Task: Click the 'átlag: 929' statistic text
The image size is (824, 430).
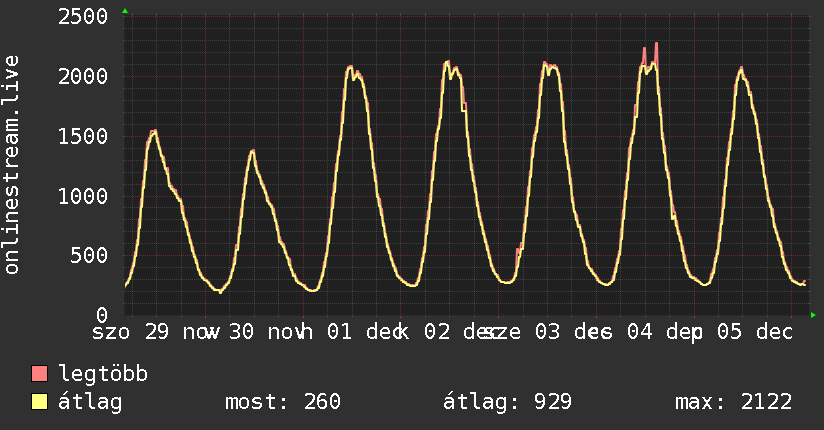Action: [506, 403]
